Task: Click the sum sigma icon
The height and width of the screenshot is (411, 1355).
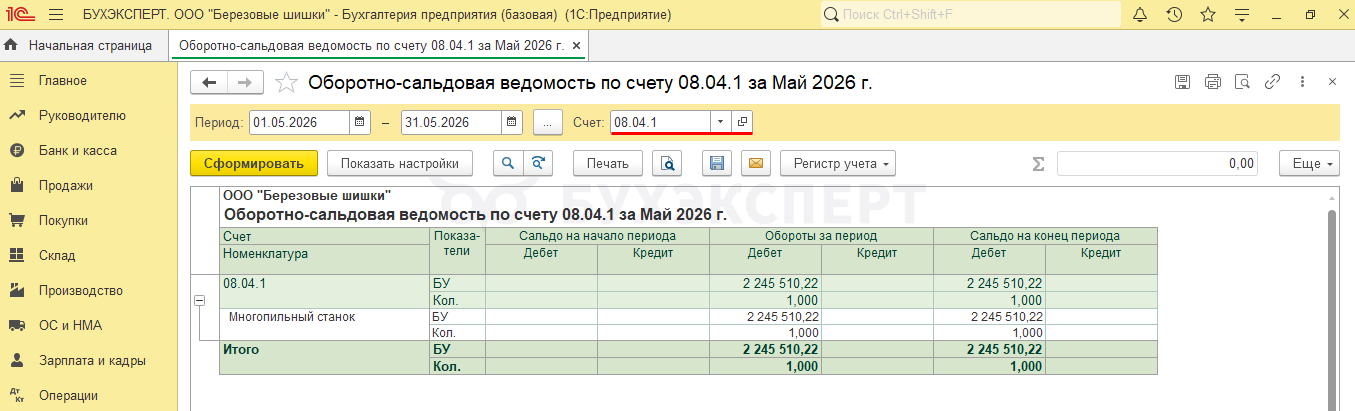Action: click(1038, 164)
